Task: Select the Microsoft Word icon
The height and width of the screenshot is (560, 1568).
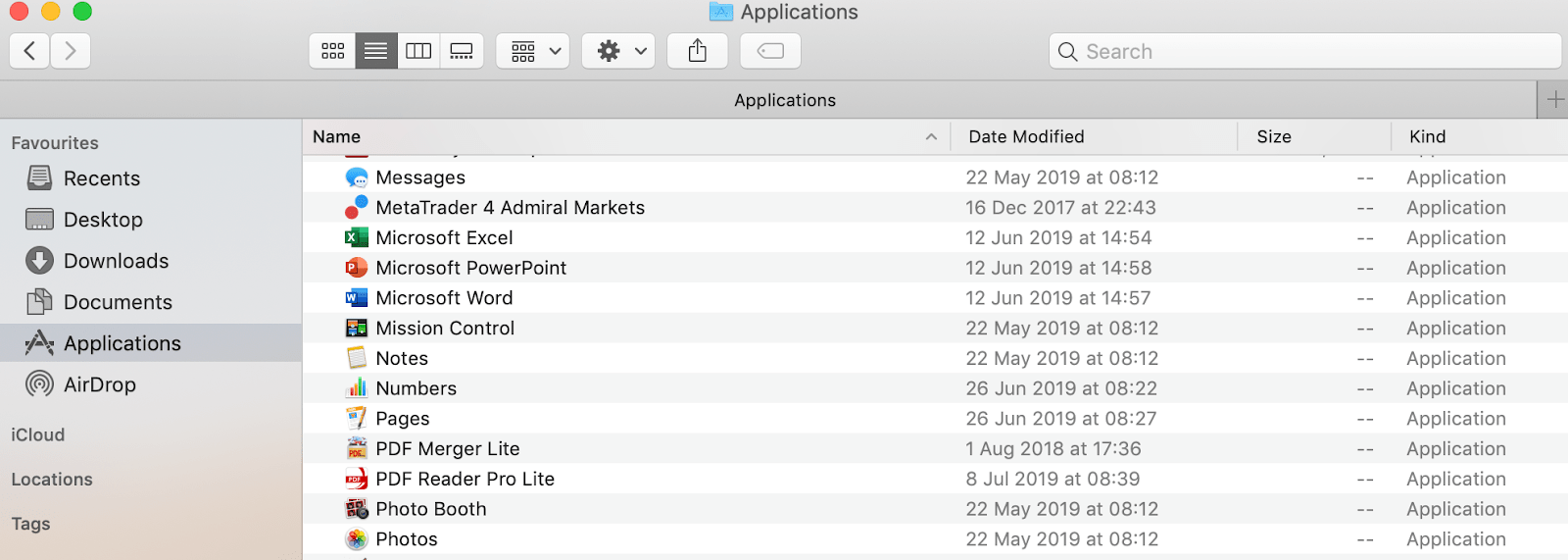Action: [357, 298]
